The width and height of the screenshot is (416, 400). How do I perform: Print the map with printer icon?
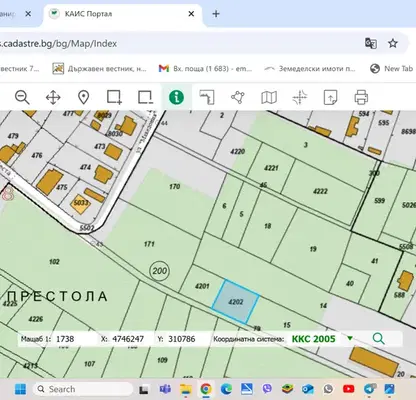[x=361, y=97]
